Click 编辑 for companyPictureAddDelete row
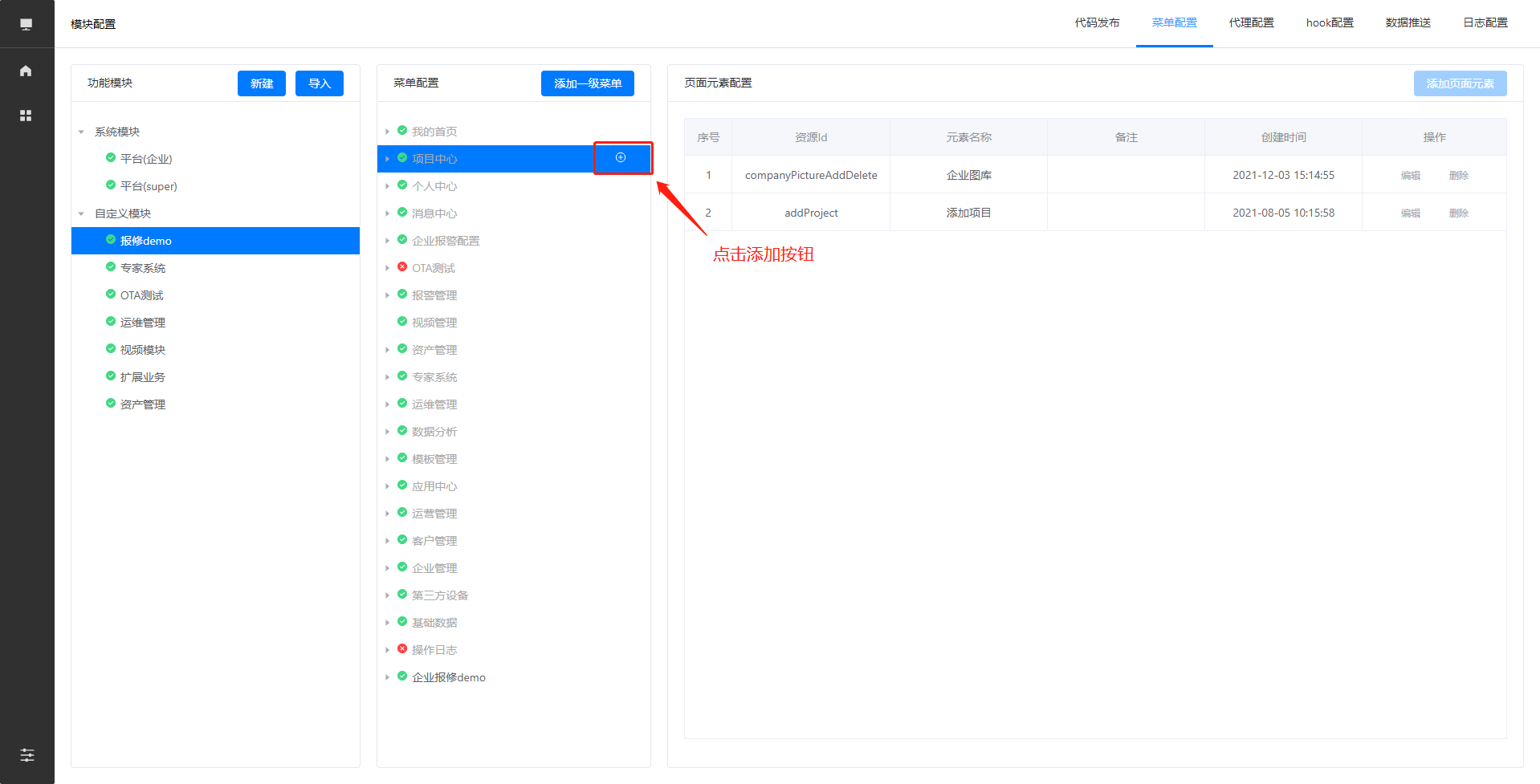 [1410, 176]
